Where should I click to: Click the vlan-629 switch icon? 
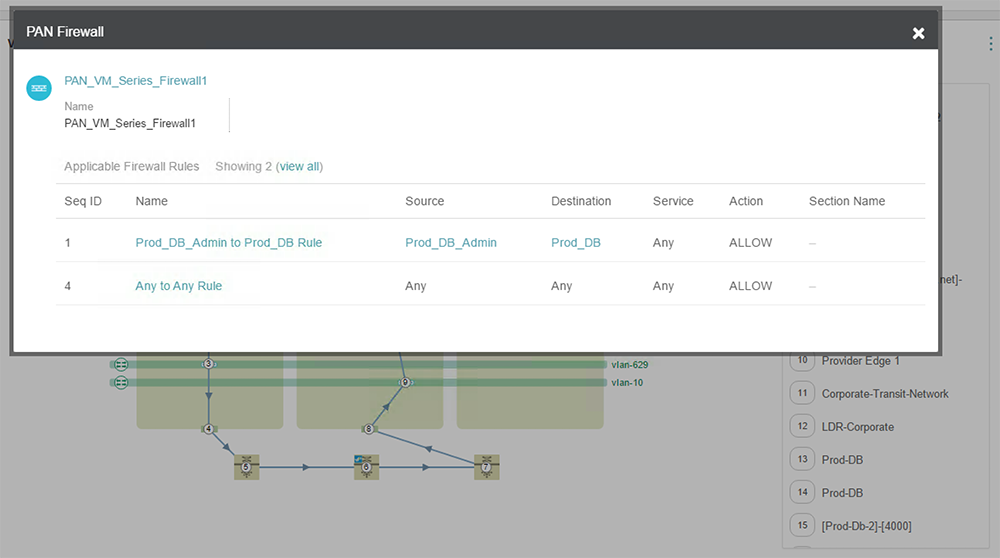pos(121,364)
